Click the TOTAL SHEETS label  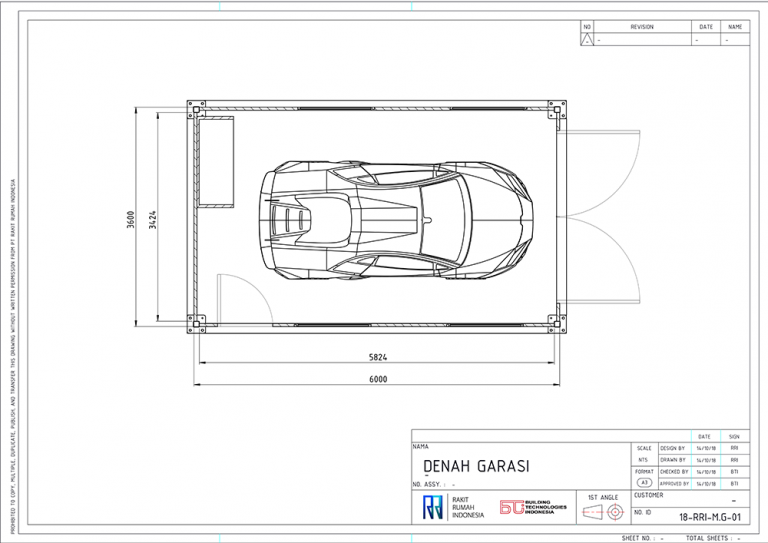tap(706, 538)
